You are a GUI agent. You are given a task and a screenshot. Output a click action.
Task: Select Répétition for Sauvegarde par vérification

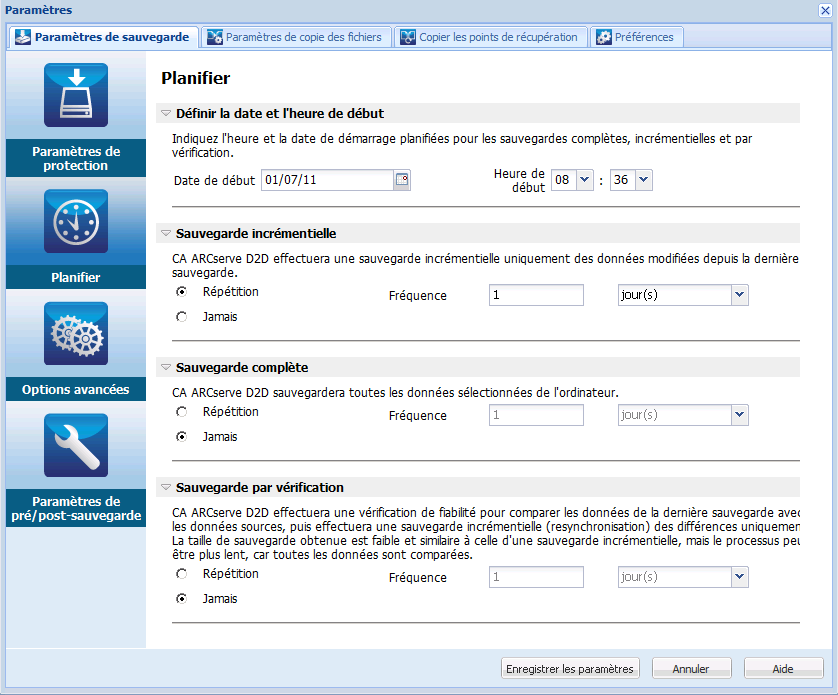point(182,574)
